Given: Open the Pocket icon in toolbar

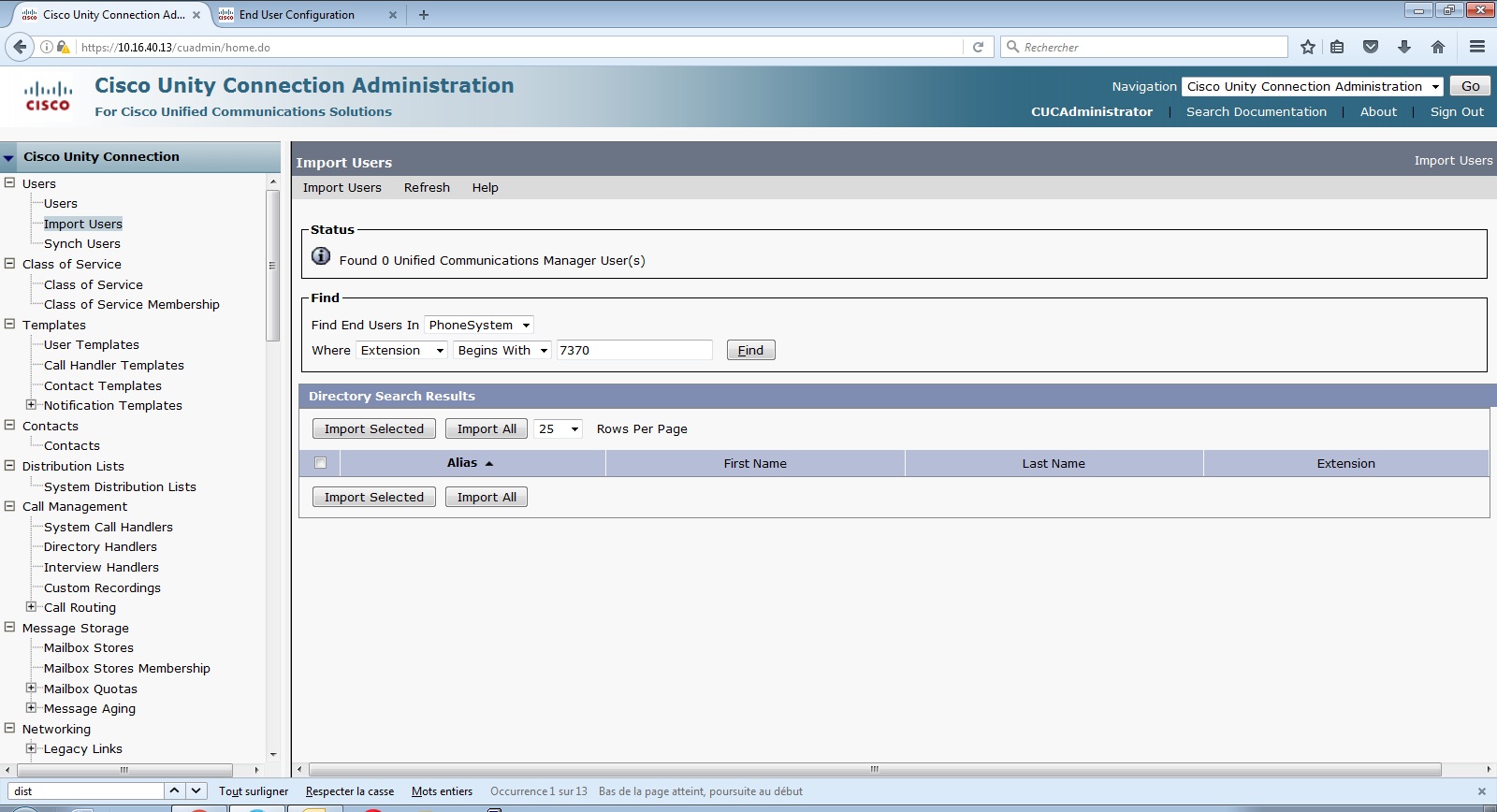Looking at the screenshot, I should (x=1371, y=47).
